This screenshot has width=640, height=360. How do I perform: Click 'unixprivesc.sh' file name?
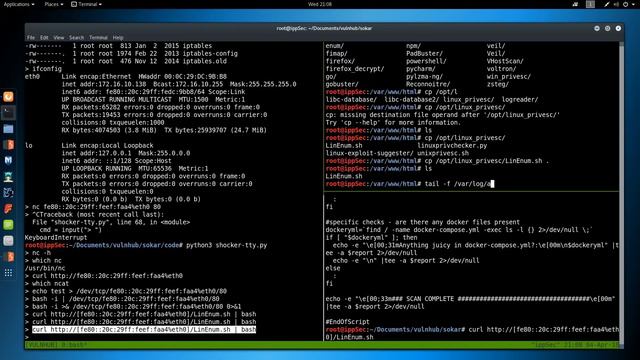pyautogui.click(x=443, y=153)
